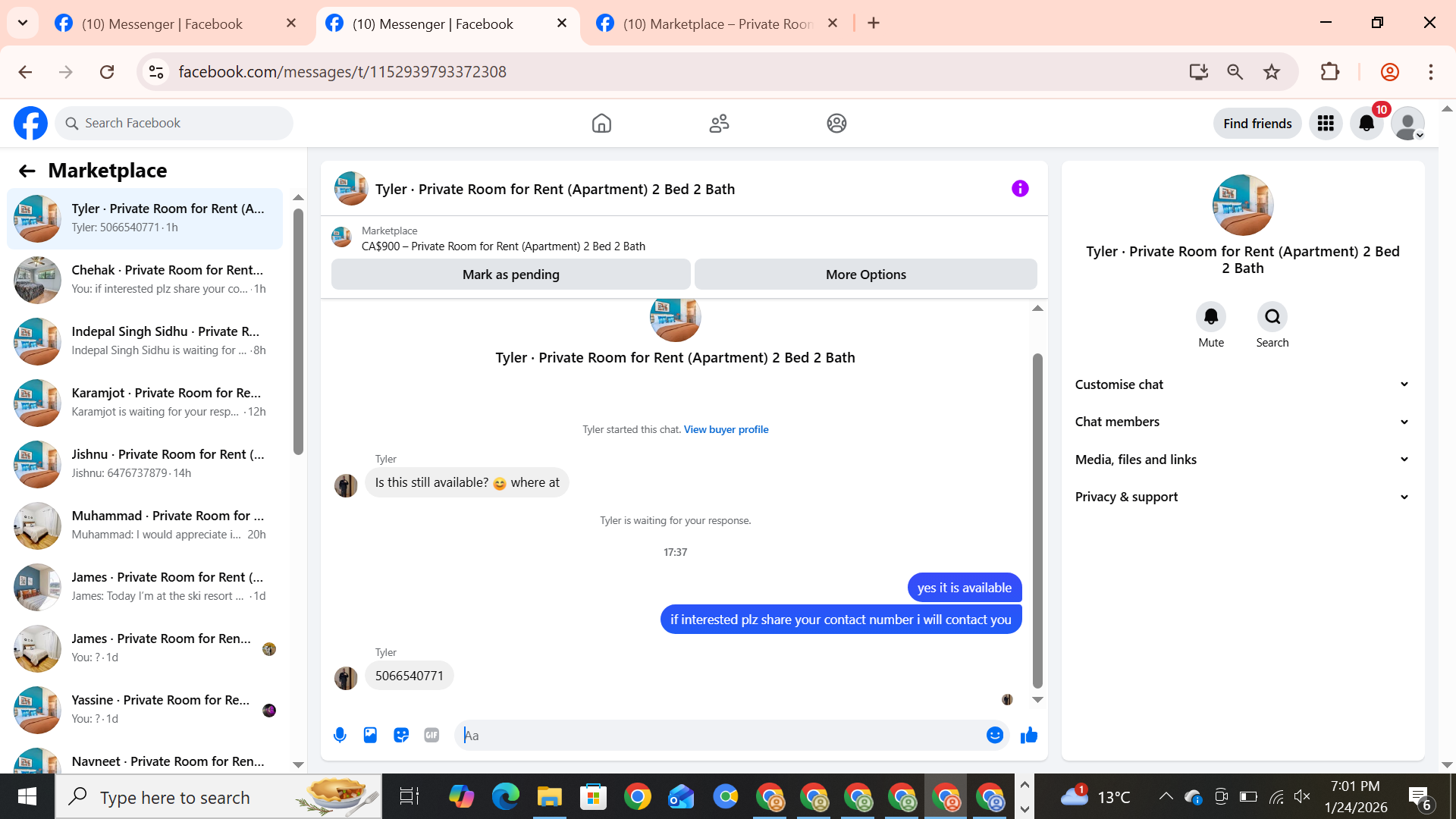Expand Chat members section

coord(1242,422)
